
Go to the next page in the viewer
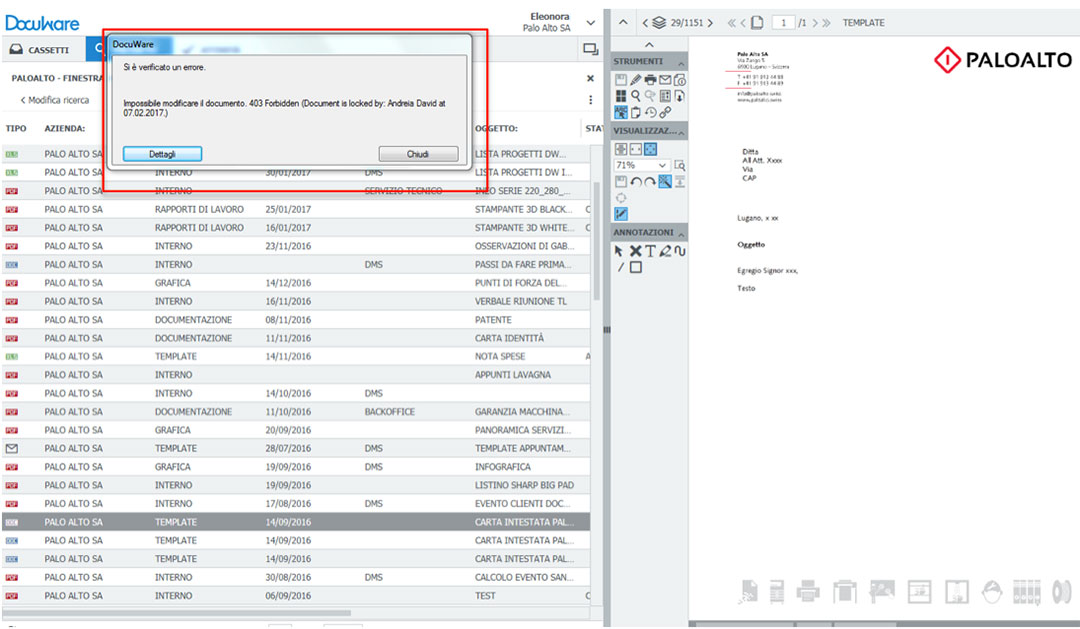click(815, 23)
